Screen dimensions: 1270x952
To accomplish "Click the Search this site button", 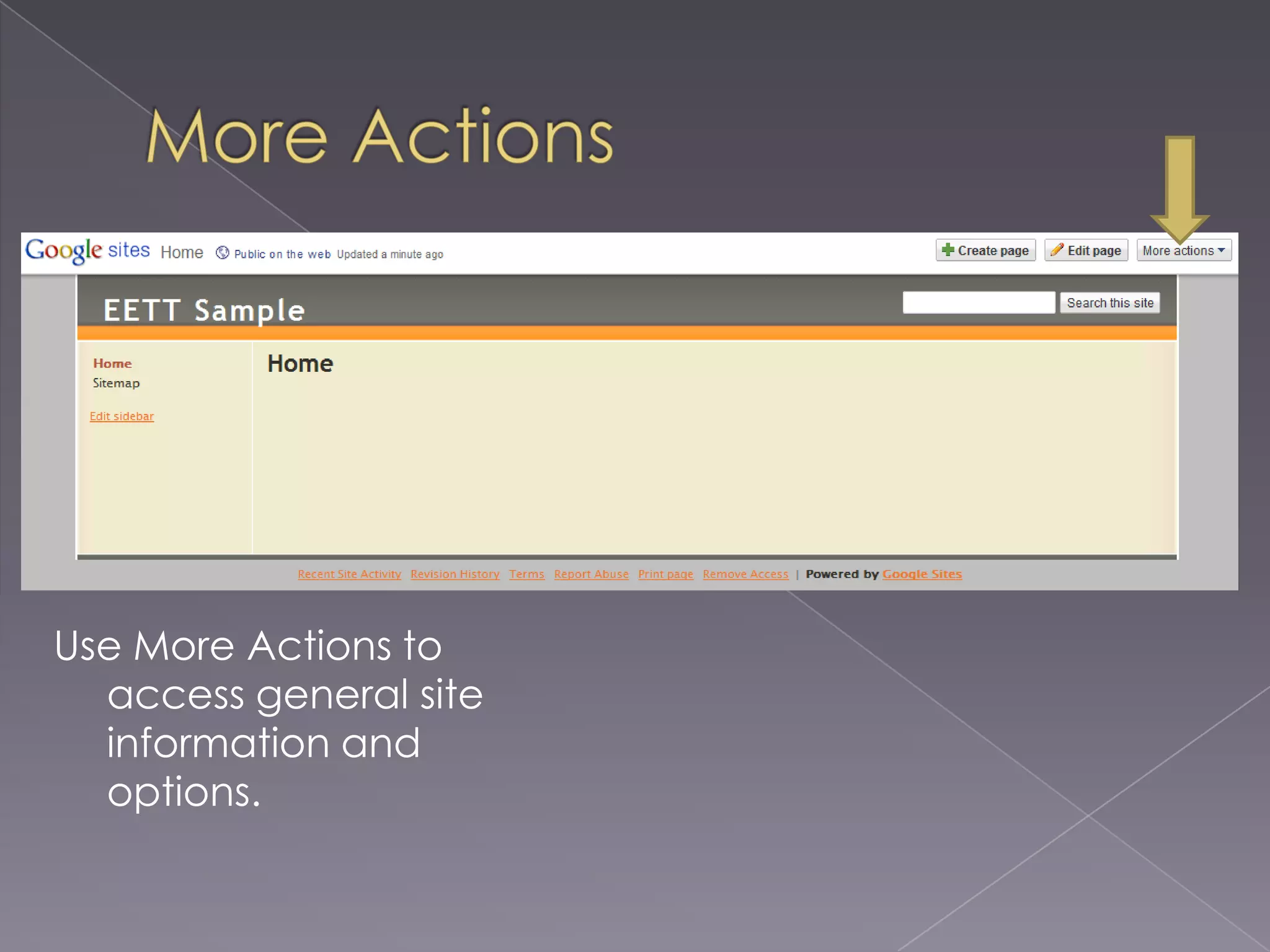I will pos(1109,303).
